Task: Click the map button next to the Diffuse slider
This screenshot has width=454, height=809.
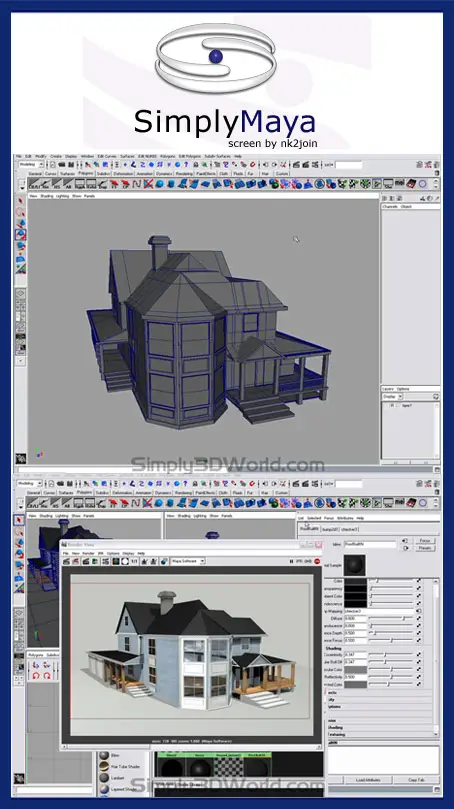Action: point(419,618)
